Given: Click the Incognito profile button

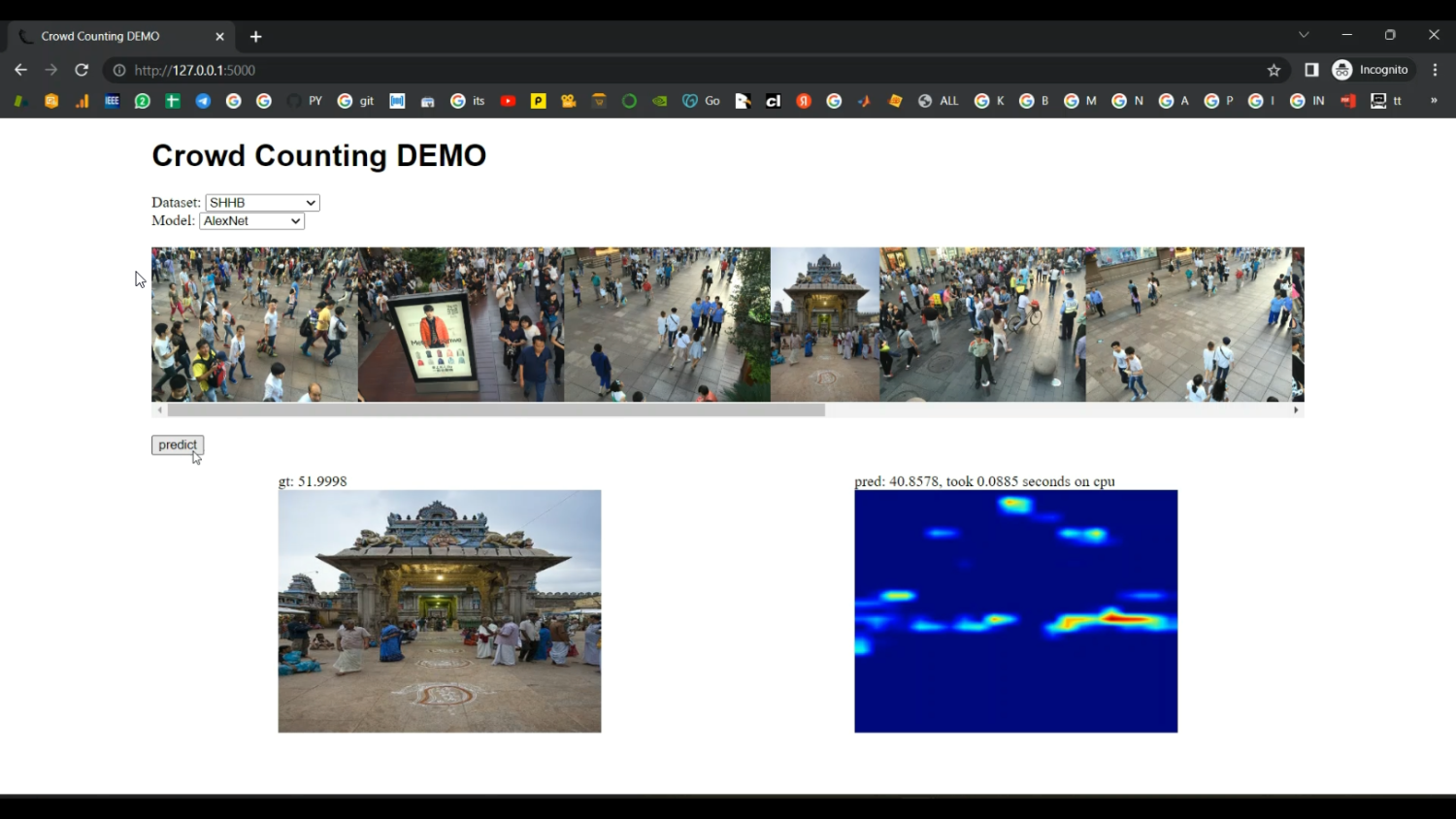Looking at the screenshot, I should pos(1371,70).
